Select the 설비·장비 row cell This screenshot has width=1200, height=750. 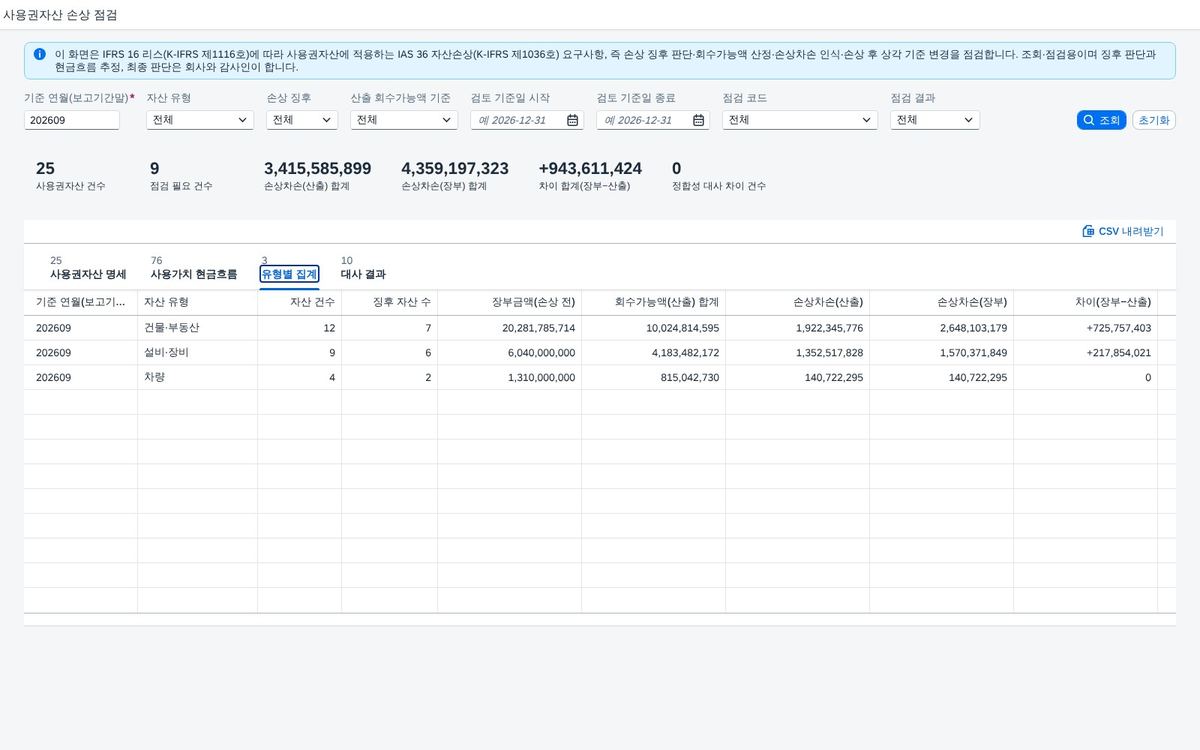[197, 353]
